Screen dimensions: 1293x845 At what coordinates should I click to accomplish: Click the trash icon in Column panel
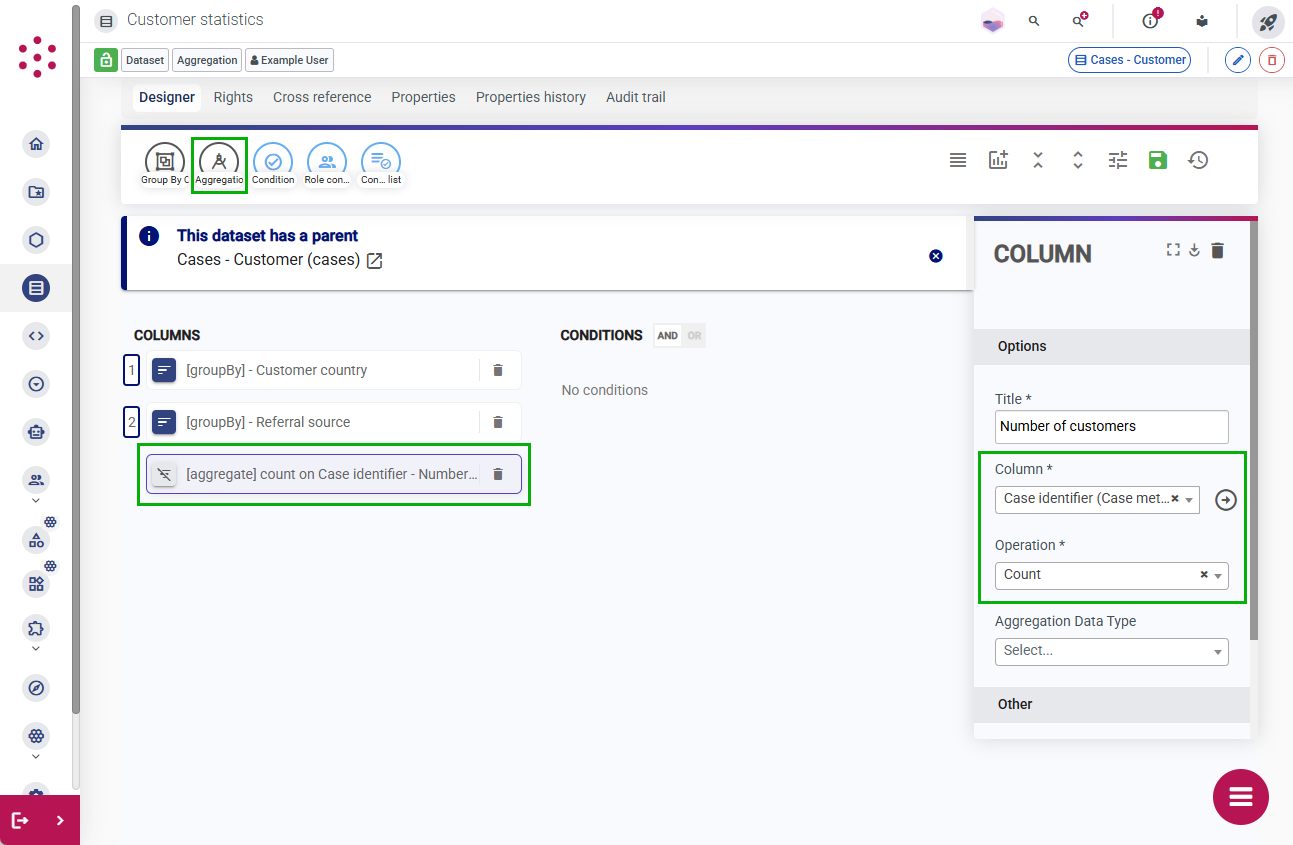tap(1217, 250)
